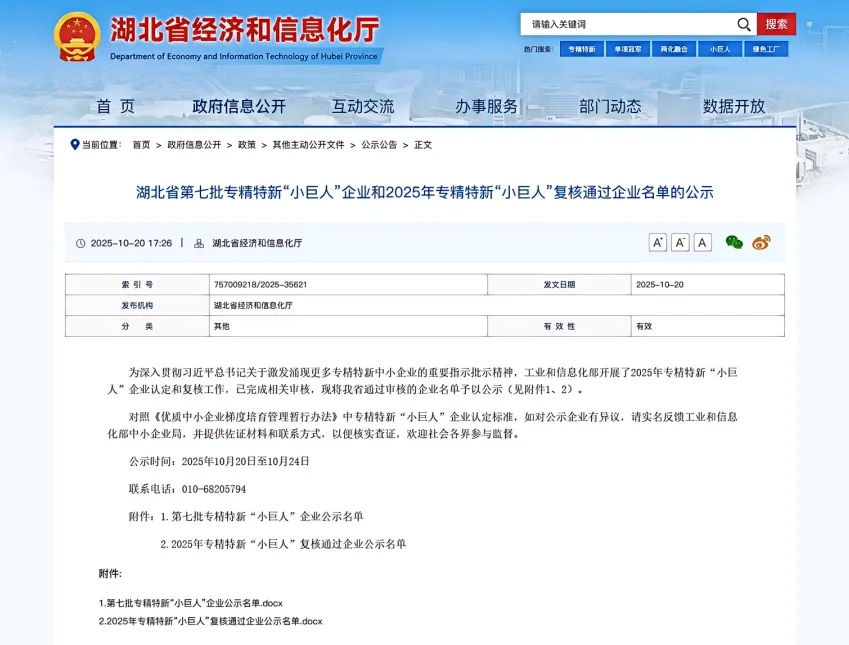Decrease font size with the A- icon

(680, 242)
